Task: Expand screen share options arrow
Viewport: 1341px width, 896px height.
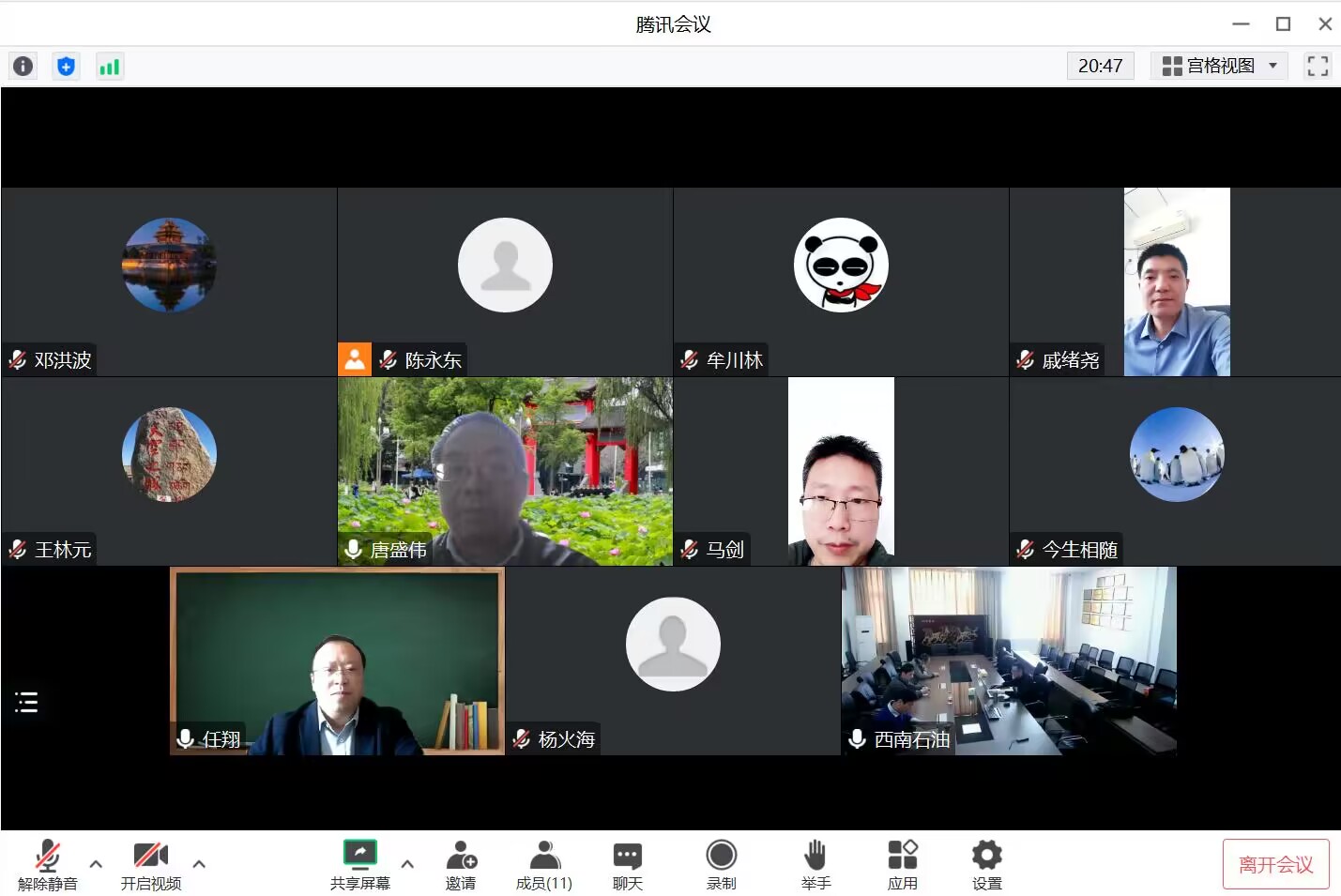Action: [407, 863]
